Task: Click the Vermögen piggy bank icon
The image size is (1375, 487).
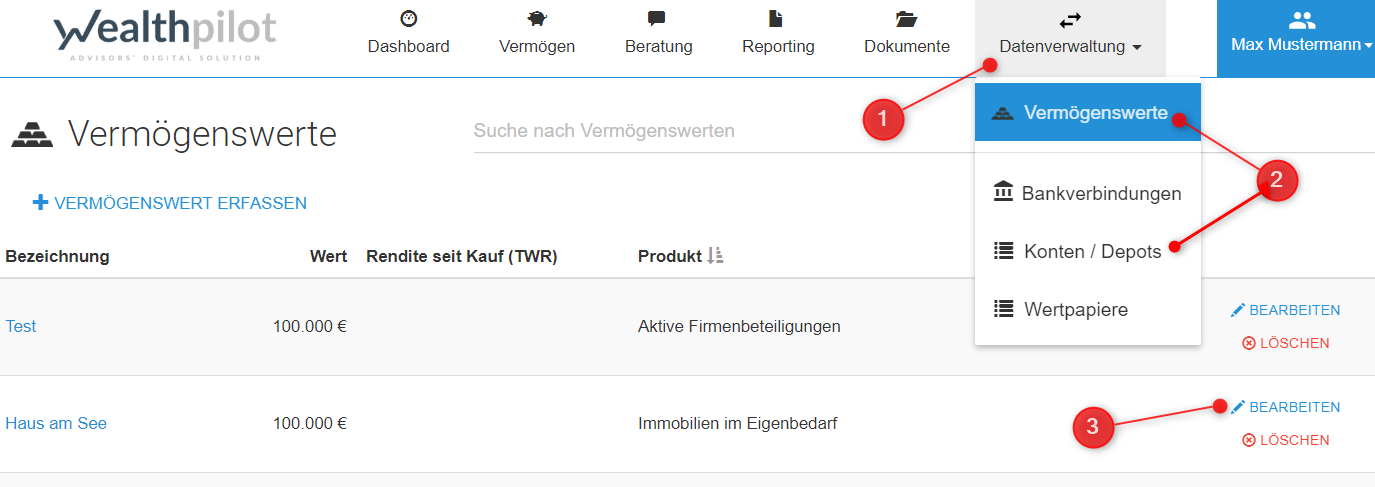Action: tap(537, 18)
